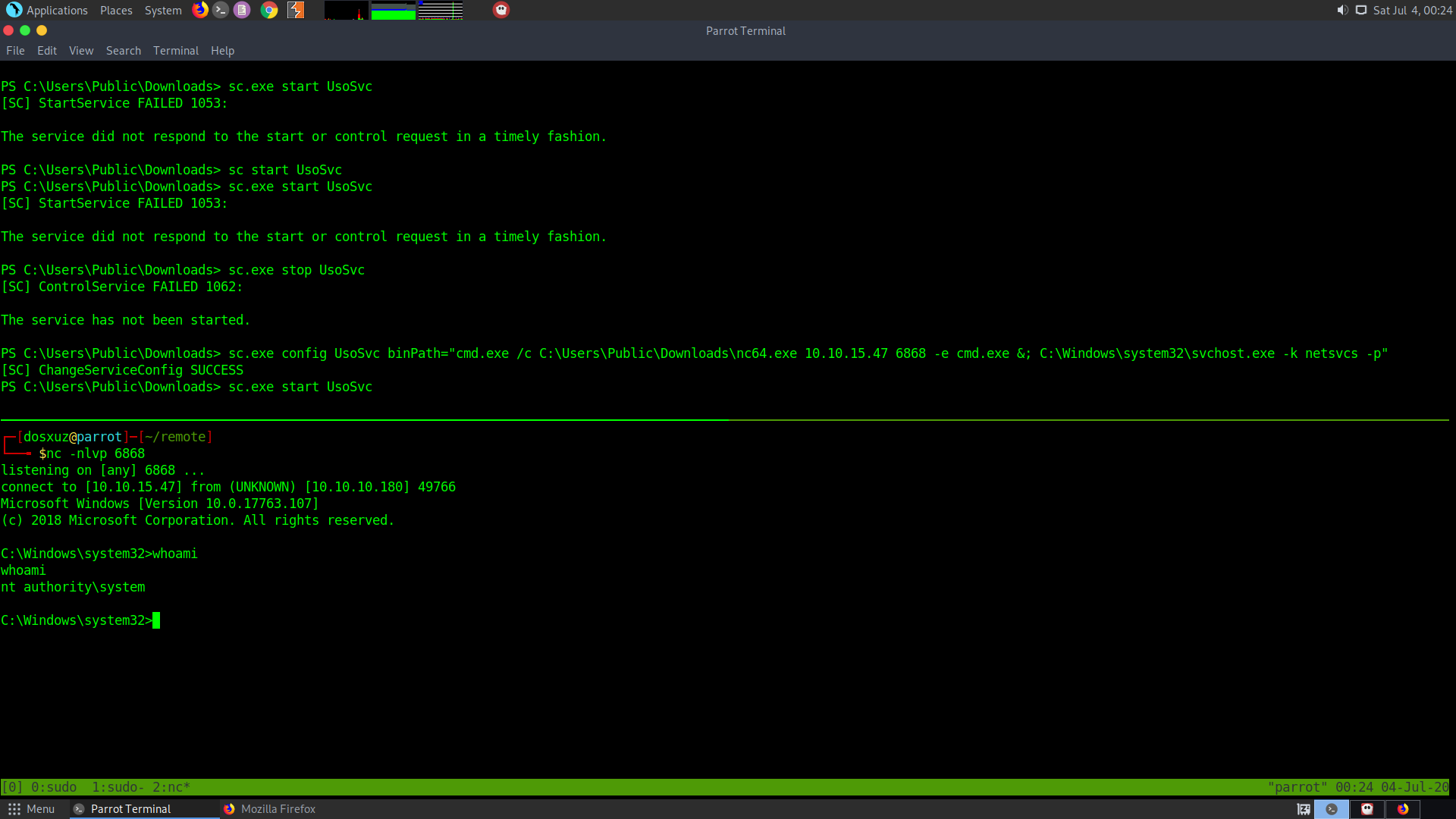The height and width of the screenshot is (819, 1456).
Task: Open the Applications menu
Action: click(47, 10)
